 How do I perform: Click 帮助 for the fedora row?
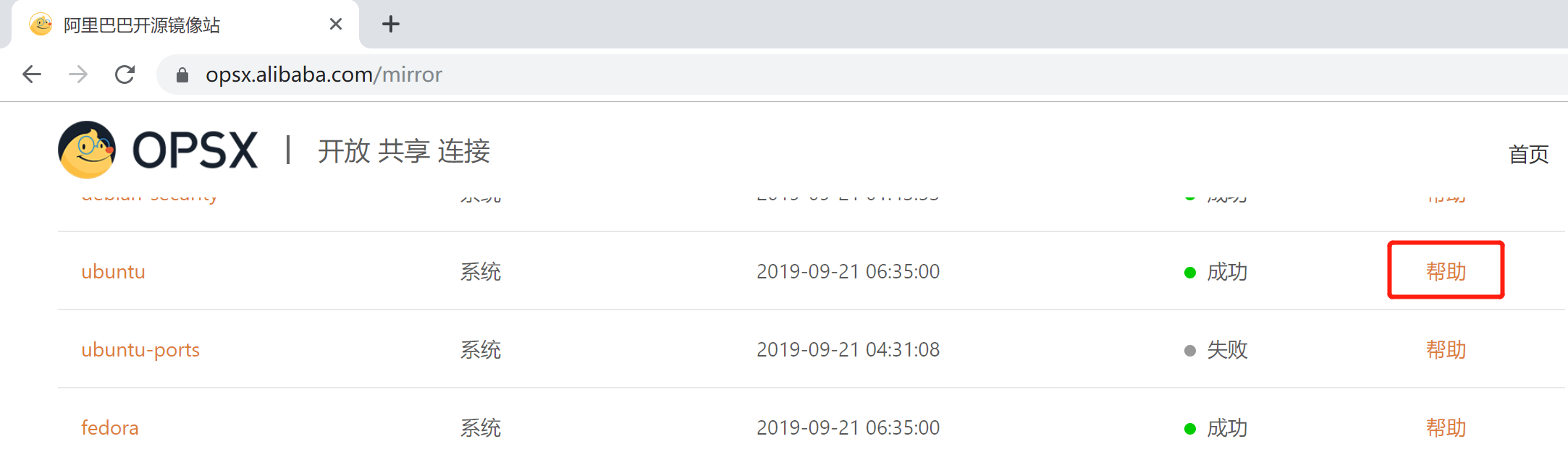point(1446,428)
